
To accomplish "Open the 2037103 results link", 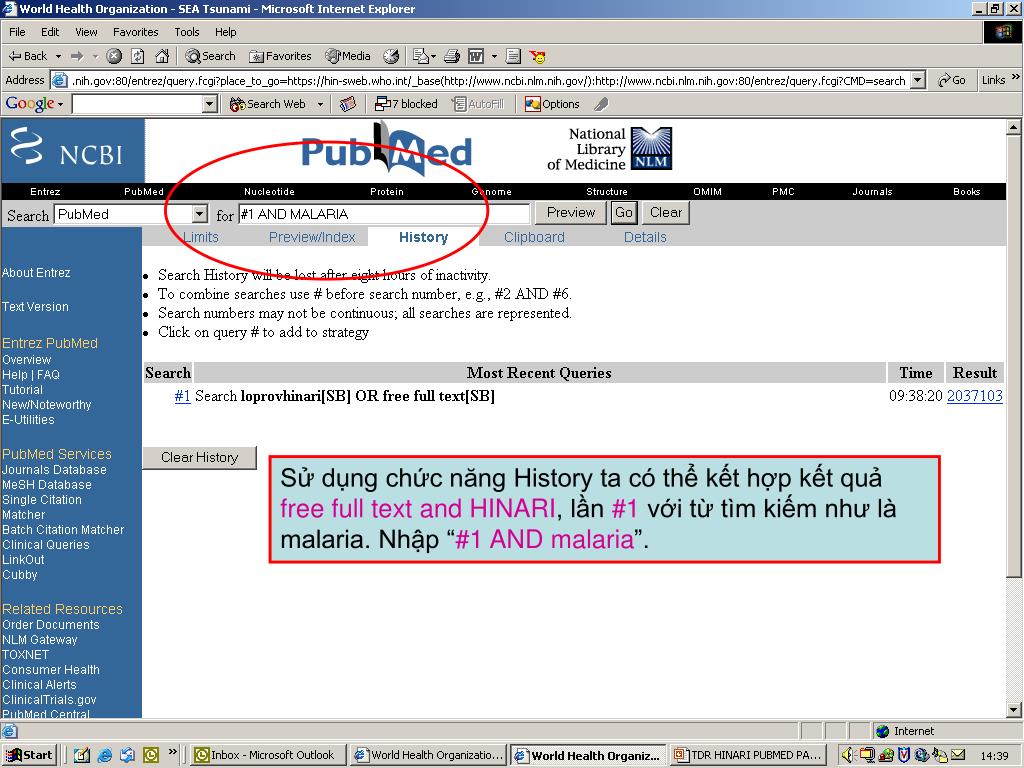I will 974,396.
